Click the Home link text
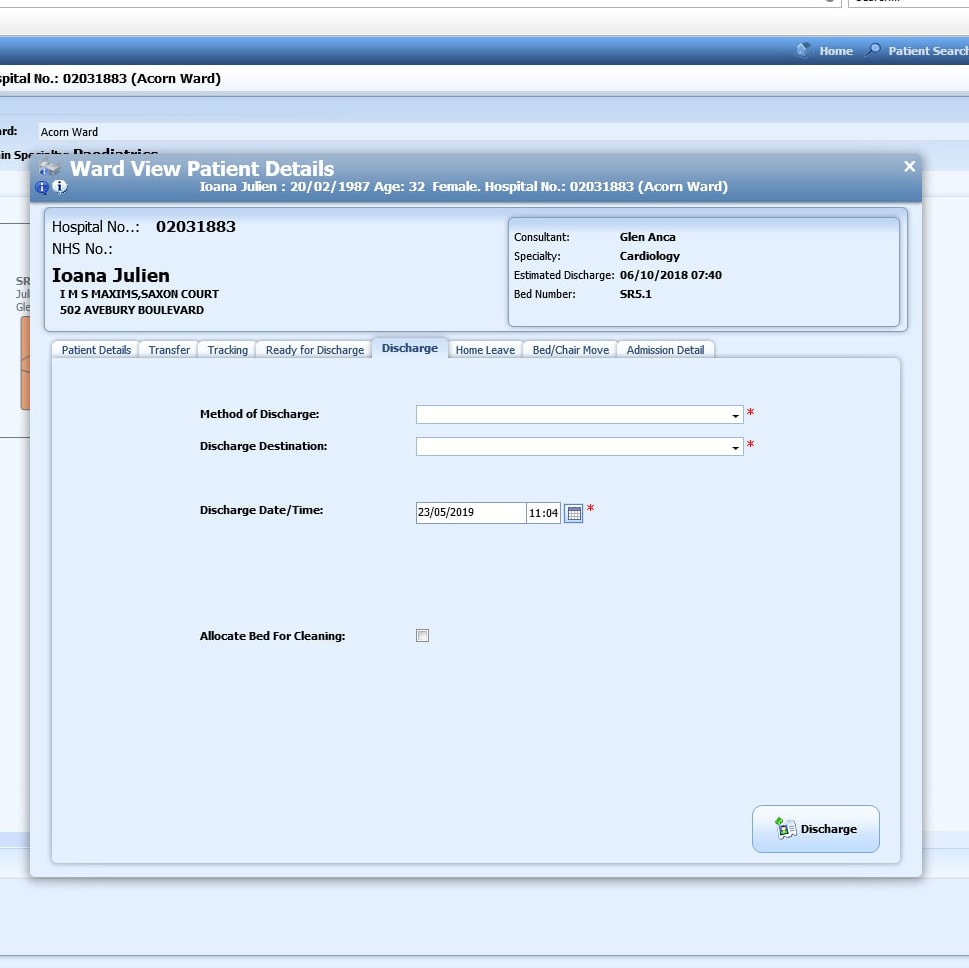The image size is (969, 968). click(x=836, y=51)
